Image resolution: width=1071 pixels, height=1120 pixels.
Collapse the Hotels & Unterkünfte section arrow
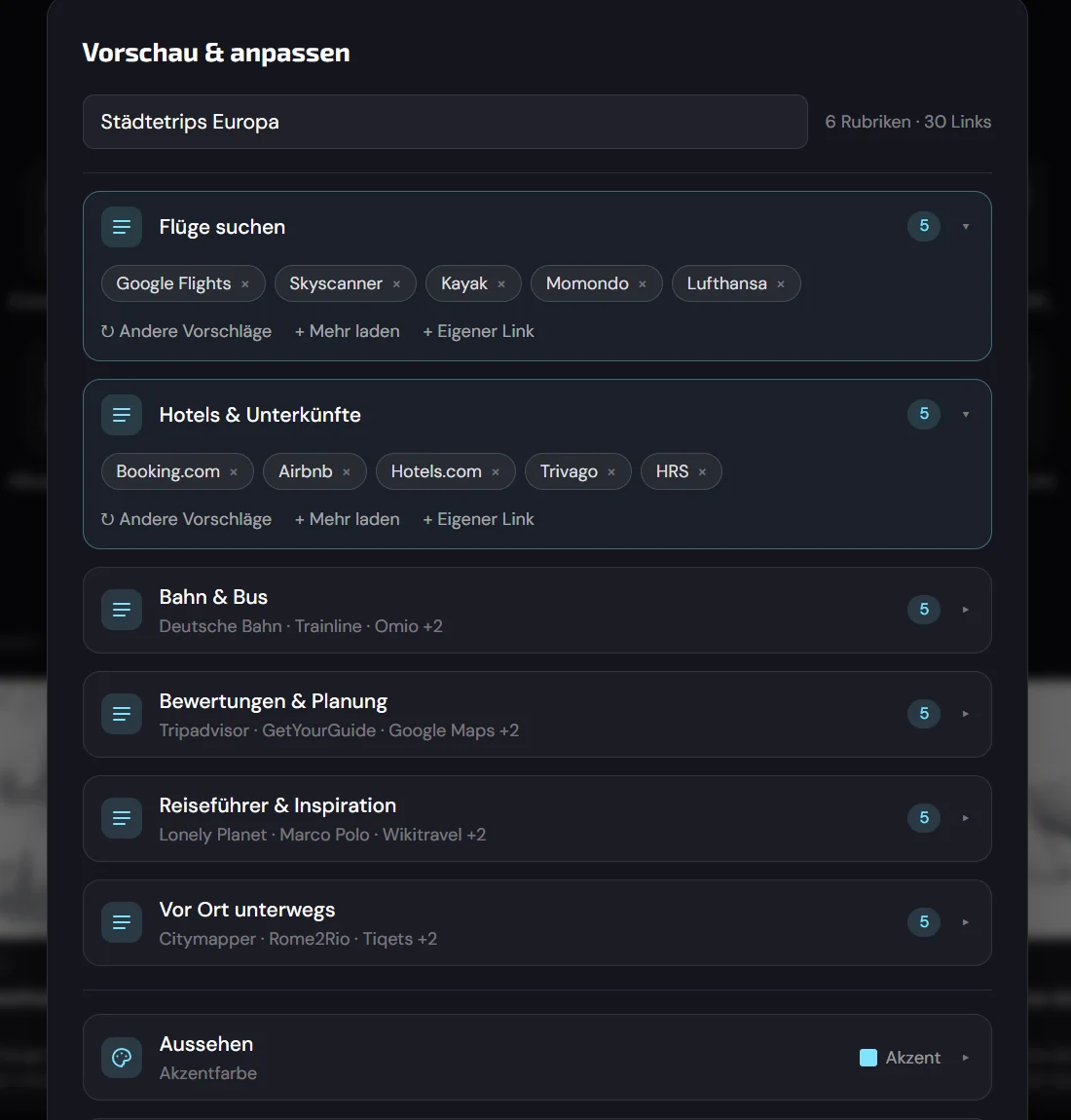point(965,414)
